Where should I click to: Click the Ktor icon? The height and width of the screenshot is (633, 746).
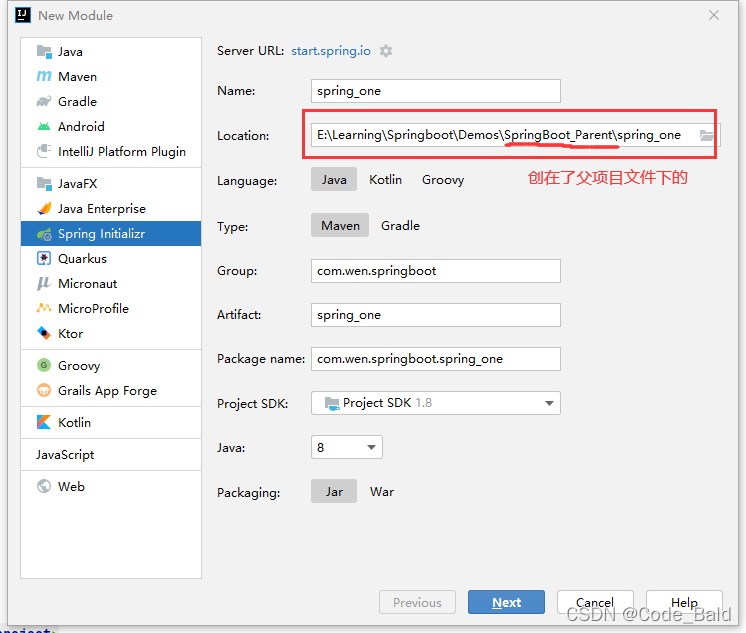pos(44,333)
